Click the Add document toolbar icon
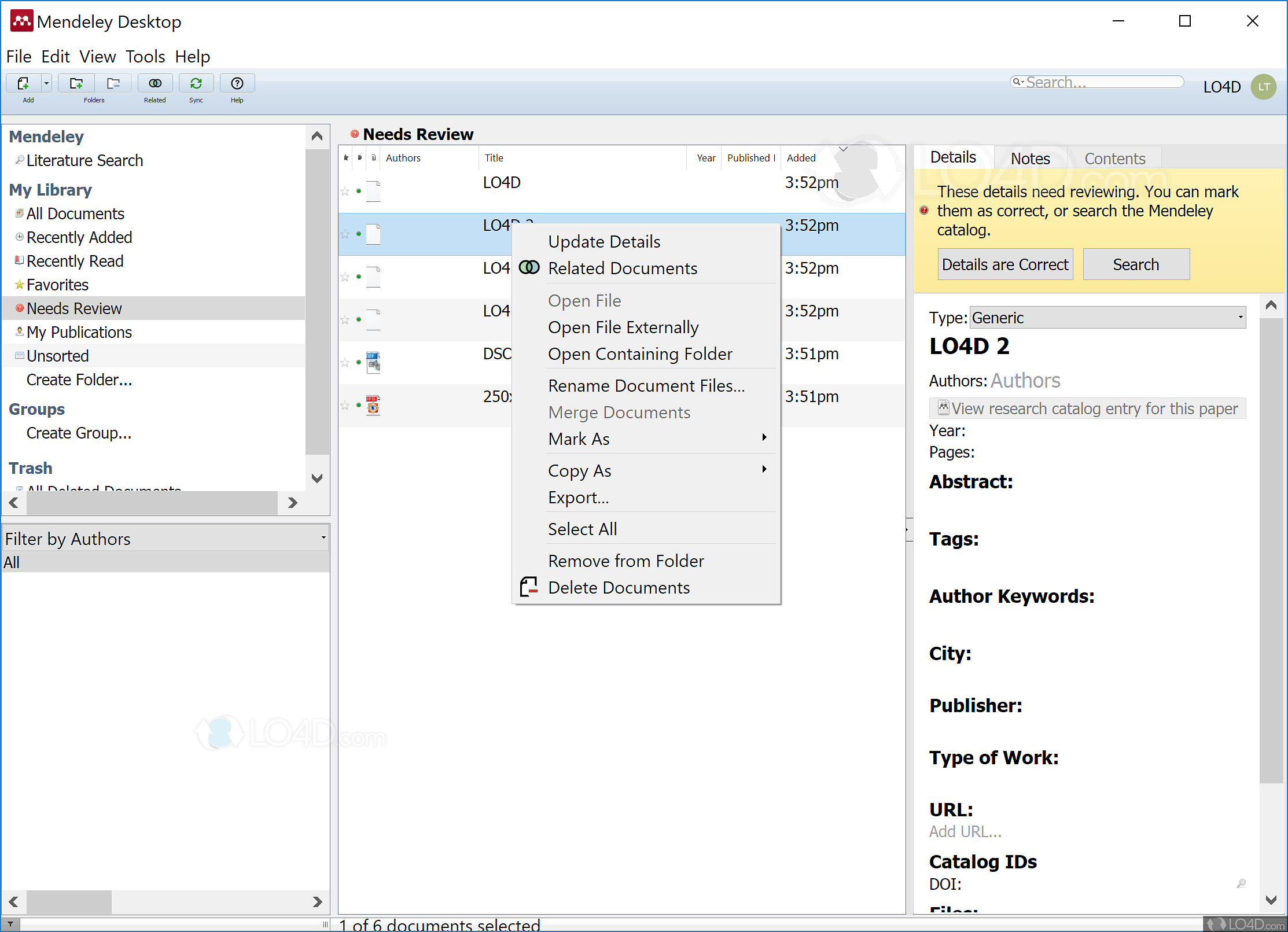 pyautogui.click(x=23, y=84)
